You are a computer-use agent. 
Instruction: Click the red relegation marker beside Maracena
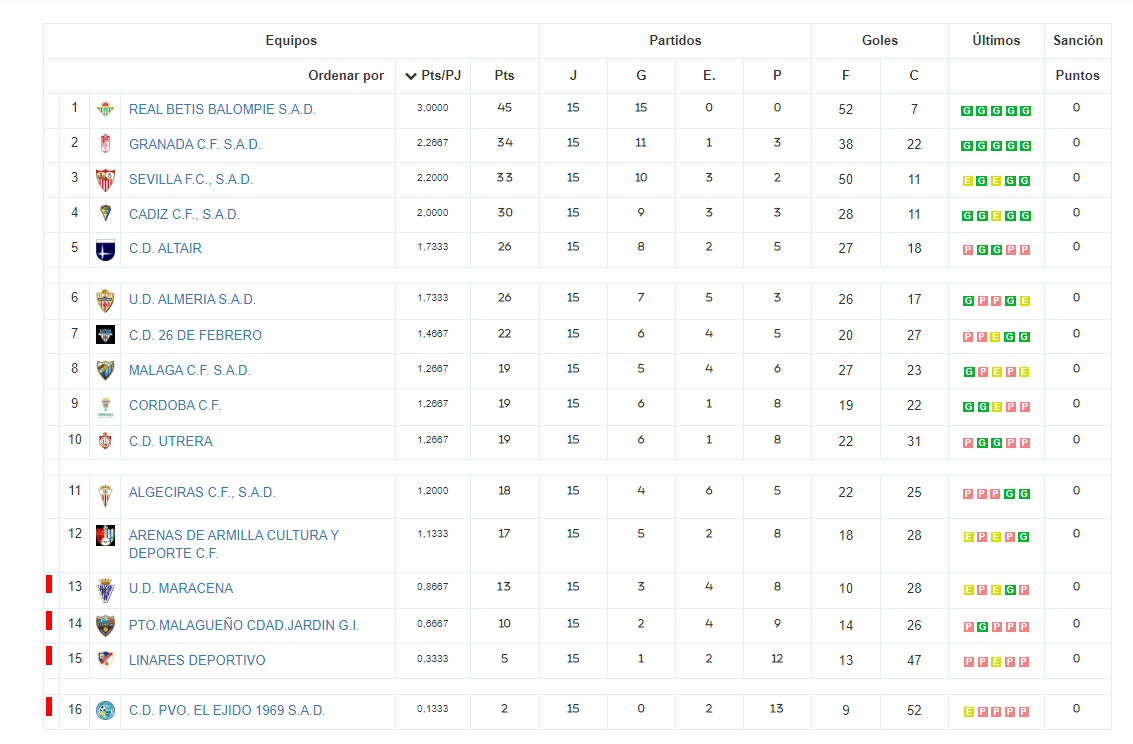point(49,584)
